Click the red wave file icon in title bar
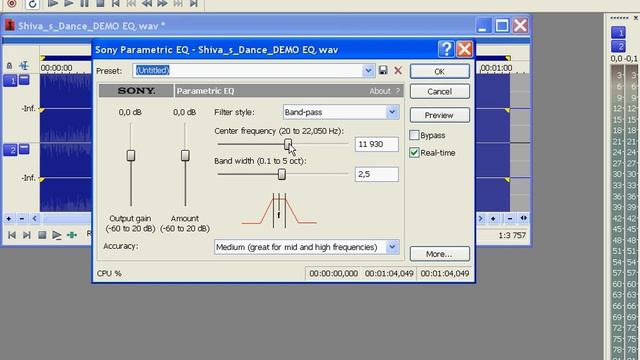The height and width of the screenshot is (360, 640). click(10, 25)
